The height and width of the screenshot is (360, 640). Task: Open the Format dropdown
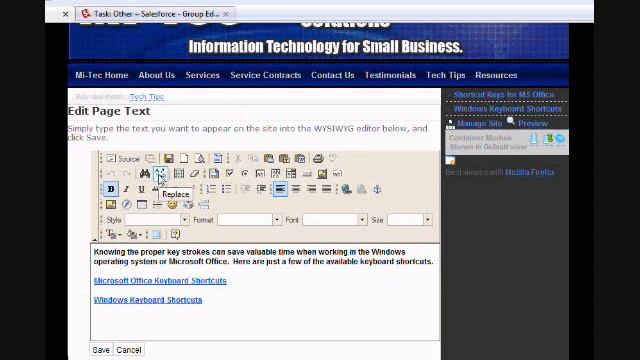tap(249, 220)
